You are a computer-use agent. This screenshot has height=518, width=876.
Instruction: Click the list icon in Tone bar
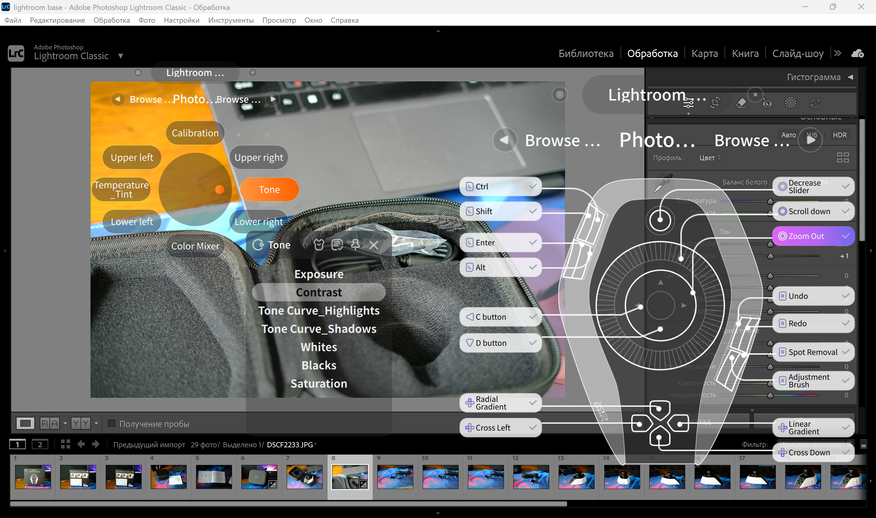337,245
